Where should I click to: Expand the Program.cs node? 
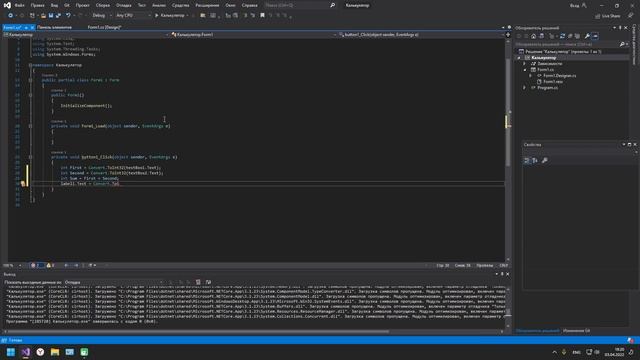point(525,88)
